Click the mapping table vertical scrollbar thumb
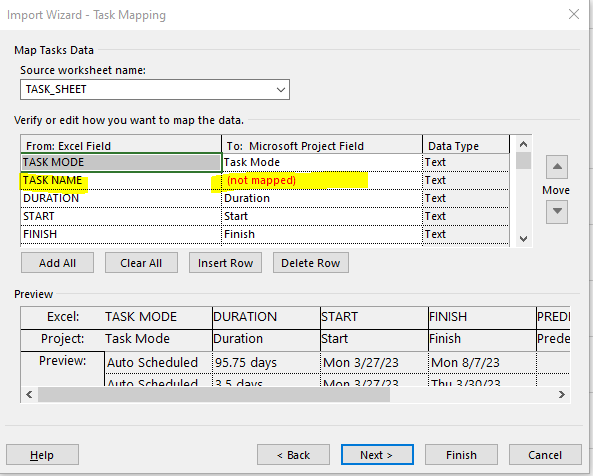593x476 pixels. point(523,160)
